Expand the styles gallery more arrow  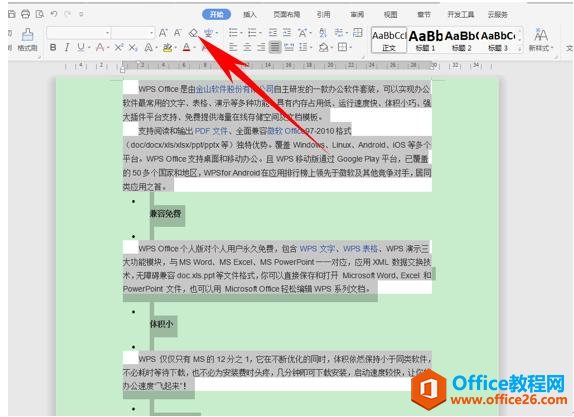coord(519,48)
